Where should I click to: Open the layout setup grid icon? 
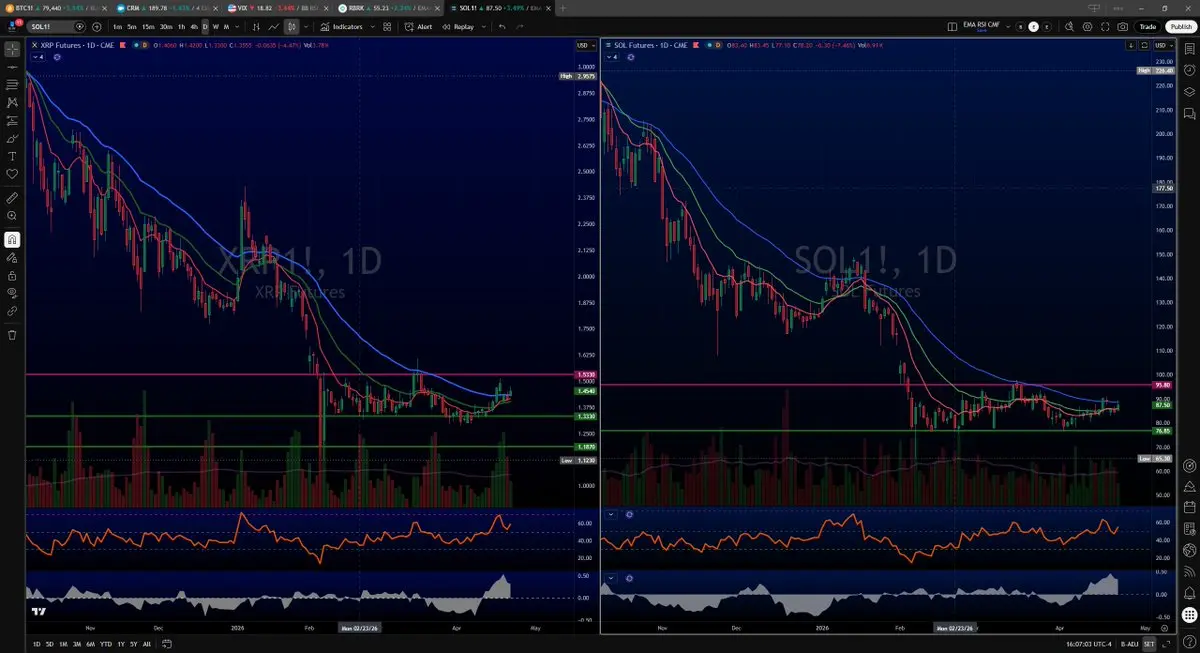coord(951,27)
